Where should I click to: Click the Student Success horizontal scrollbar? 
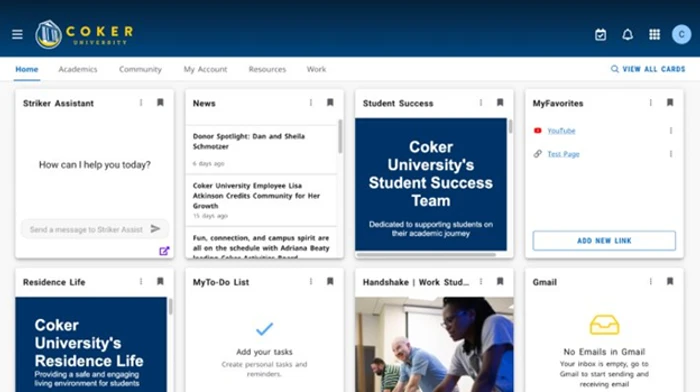pyautogui.click(x=426, y=255)
